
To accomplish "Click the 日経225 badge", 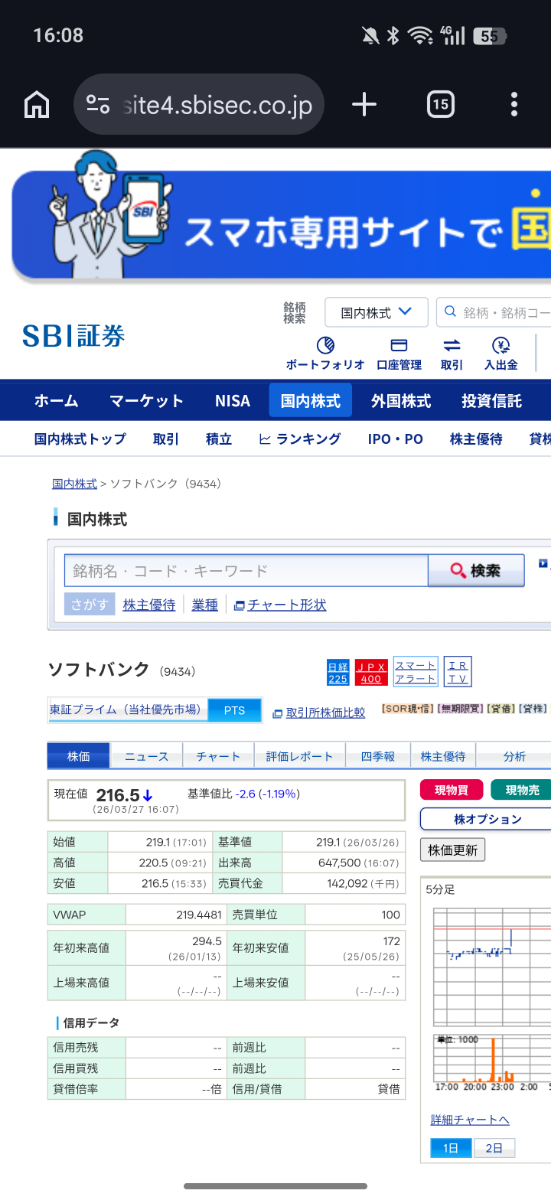I will pos(338,672).
